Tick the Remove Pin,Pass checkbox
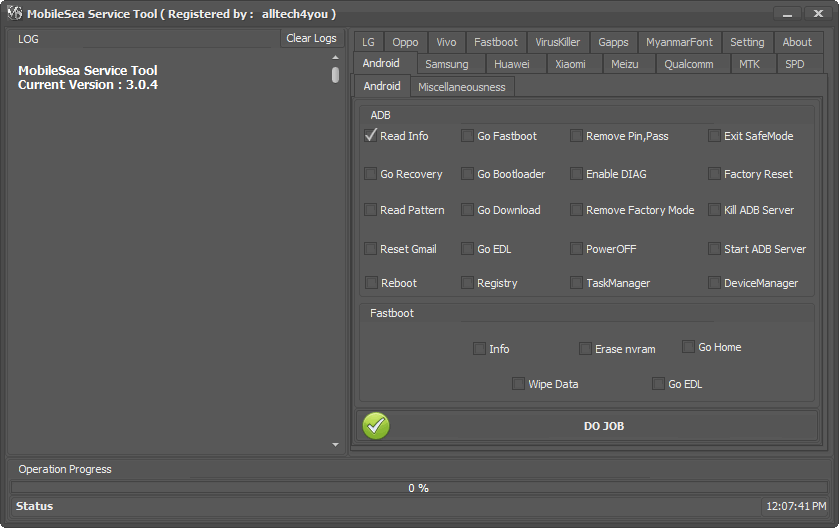This screenshot has height=528, width=839. coord(576,136)
